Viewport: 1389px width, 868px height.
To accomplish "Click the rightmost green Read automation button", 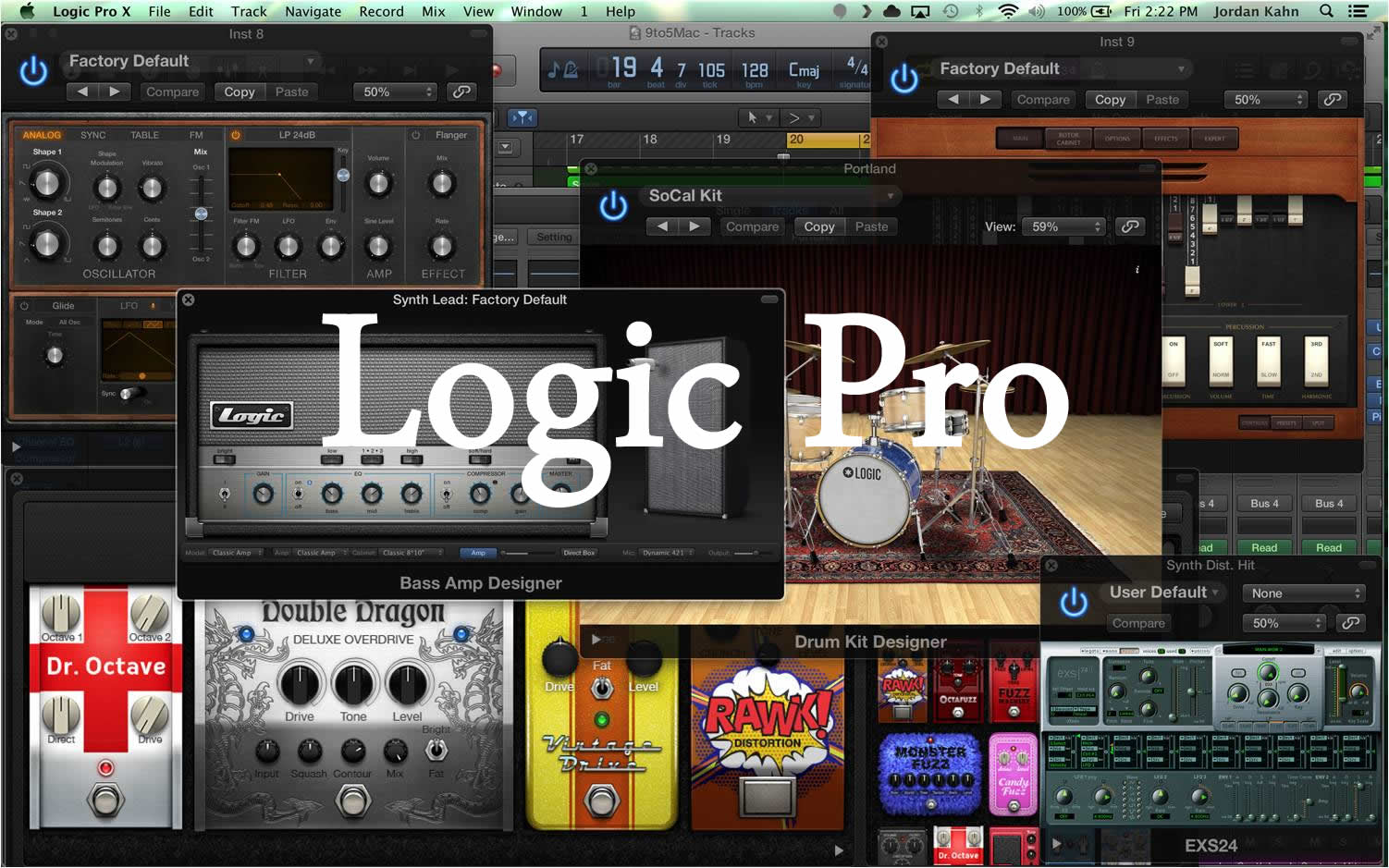I will 1329,547.
